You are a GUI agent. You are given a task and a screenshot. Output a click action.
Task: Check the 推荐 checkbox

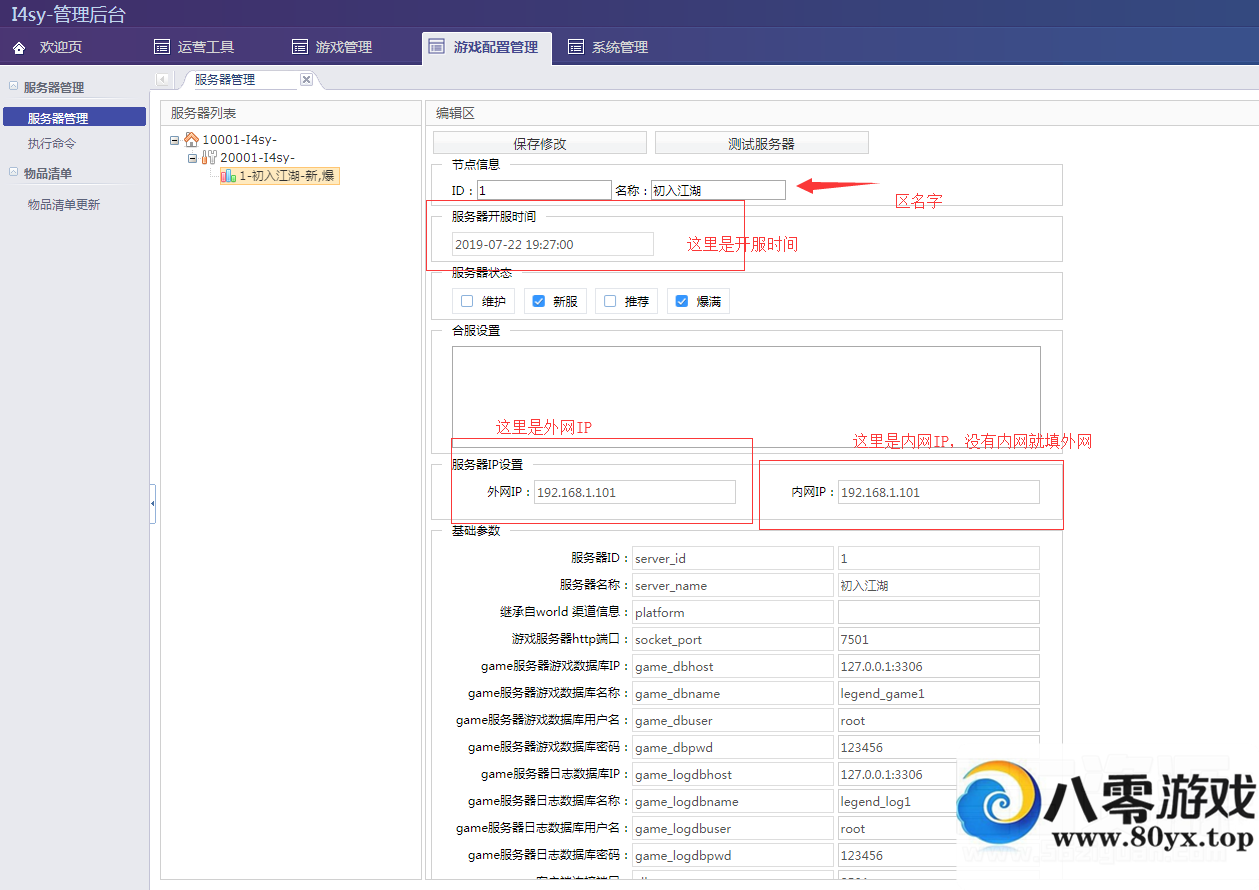coord(611,301)
